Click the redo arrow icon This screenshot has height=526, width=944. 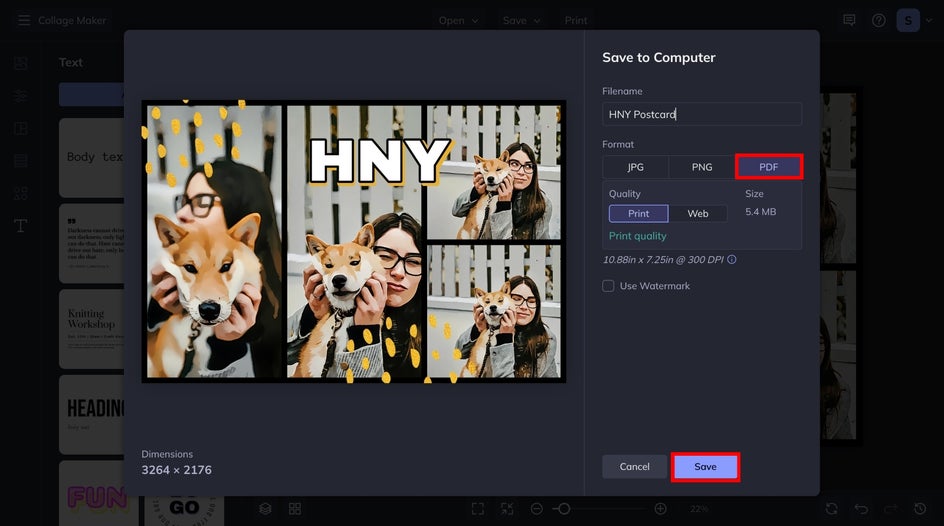(890, 509)
